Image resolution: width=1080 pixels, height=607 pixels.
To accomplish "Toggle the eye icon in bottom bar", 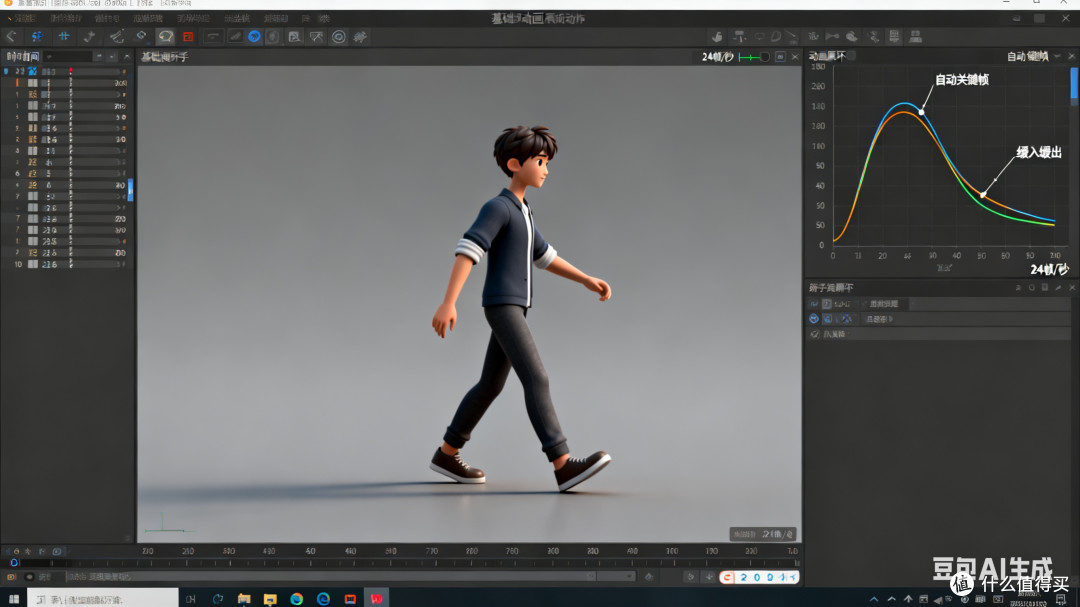I will click(29, 577).
